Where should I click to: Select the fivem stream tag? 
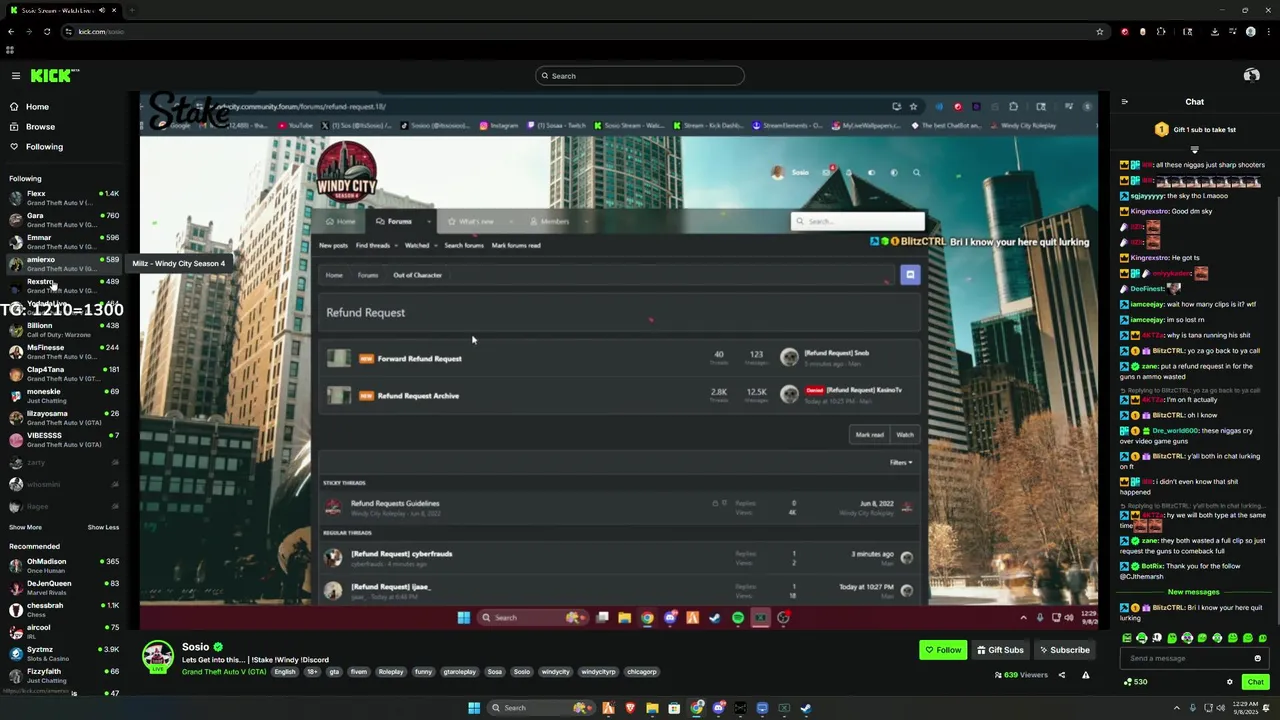click(359, 672)
